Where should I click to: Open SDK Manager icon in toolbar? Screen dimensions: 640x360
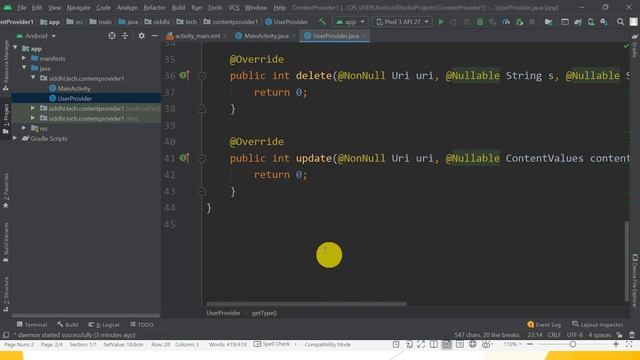coord(604,22)
